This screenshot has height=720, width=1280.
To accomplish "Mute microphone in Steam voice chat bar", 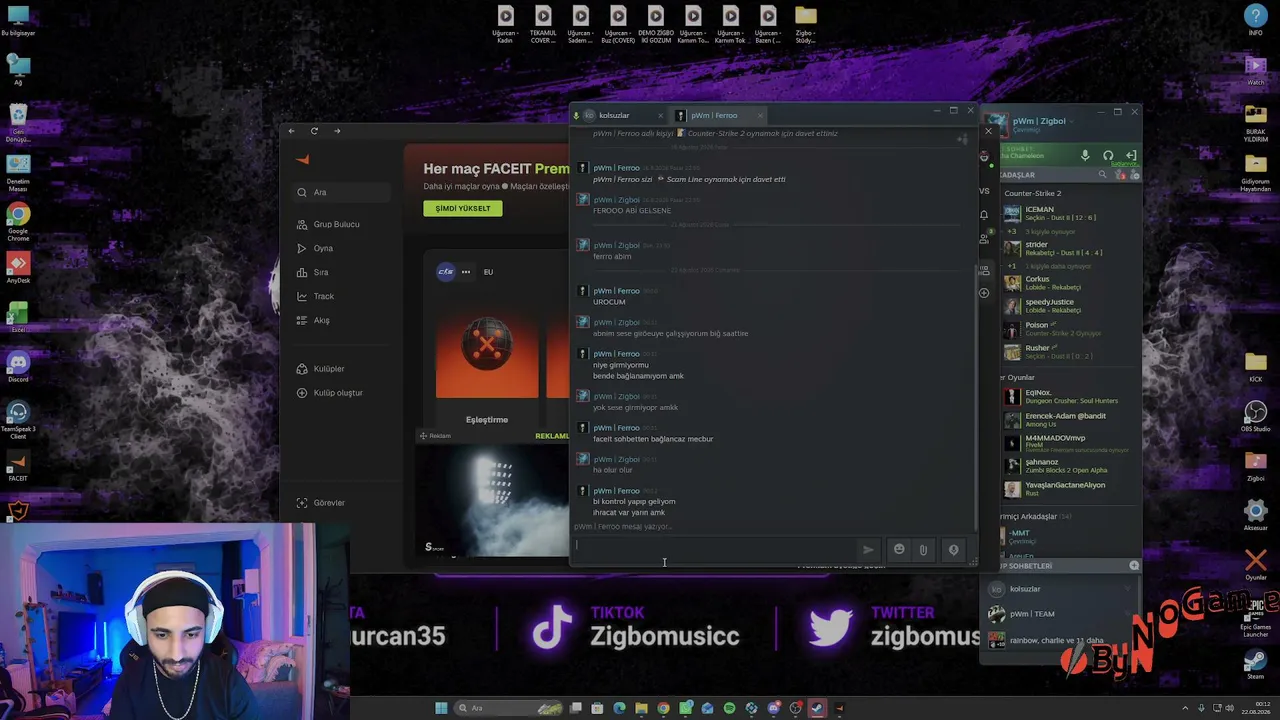I will pyautogui.click(x=1085, y=155).
